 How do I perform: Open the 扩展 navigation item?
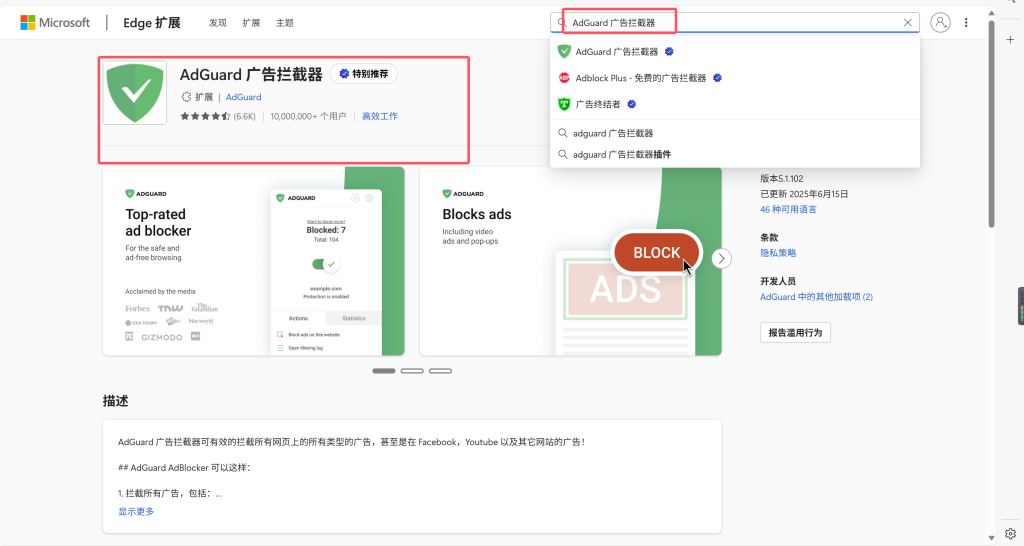[x=251, y=23]
